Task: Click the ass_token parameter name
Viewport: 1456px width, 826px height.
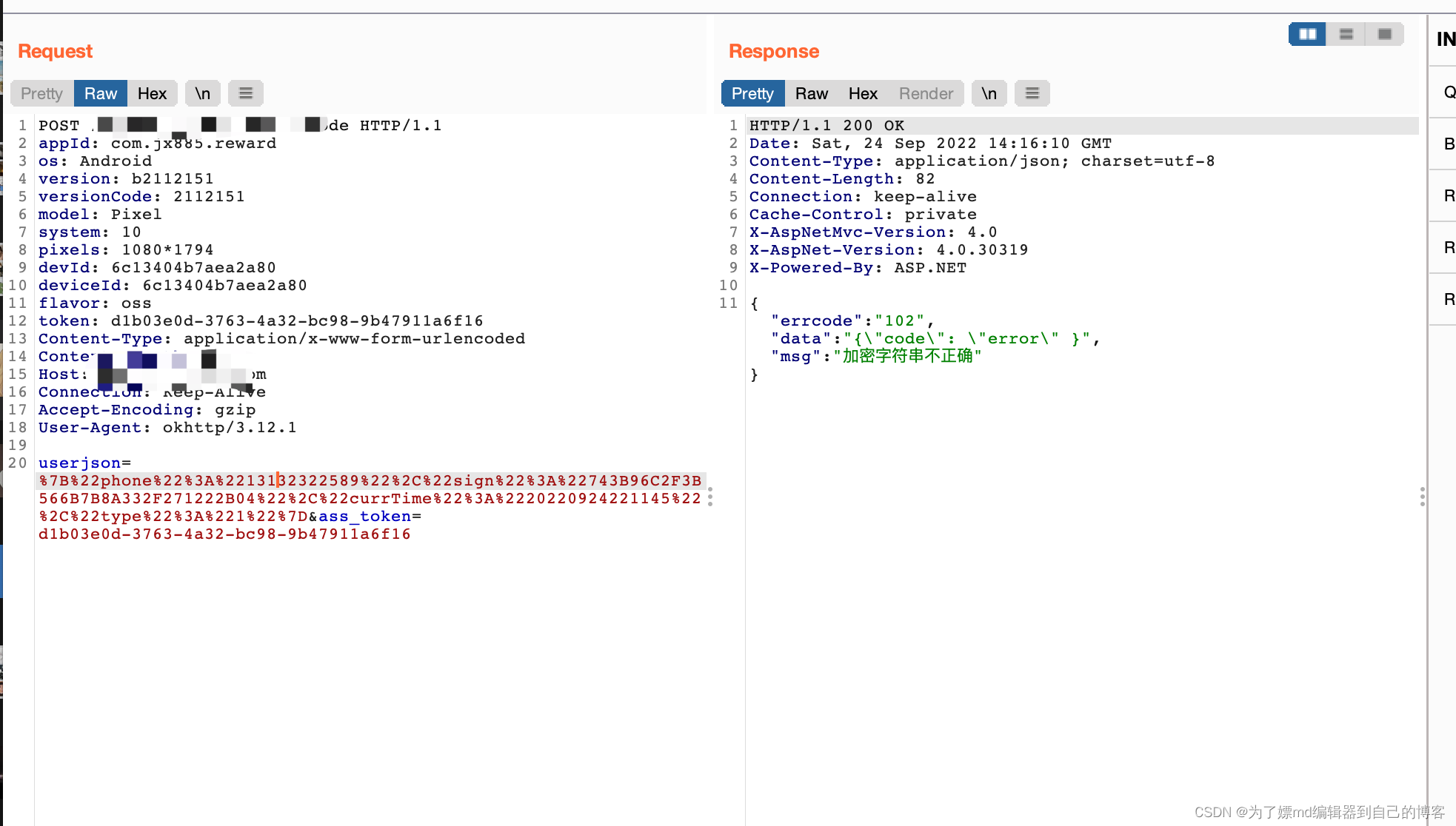Action: [x=364, y=517]
